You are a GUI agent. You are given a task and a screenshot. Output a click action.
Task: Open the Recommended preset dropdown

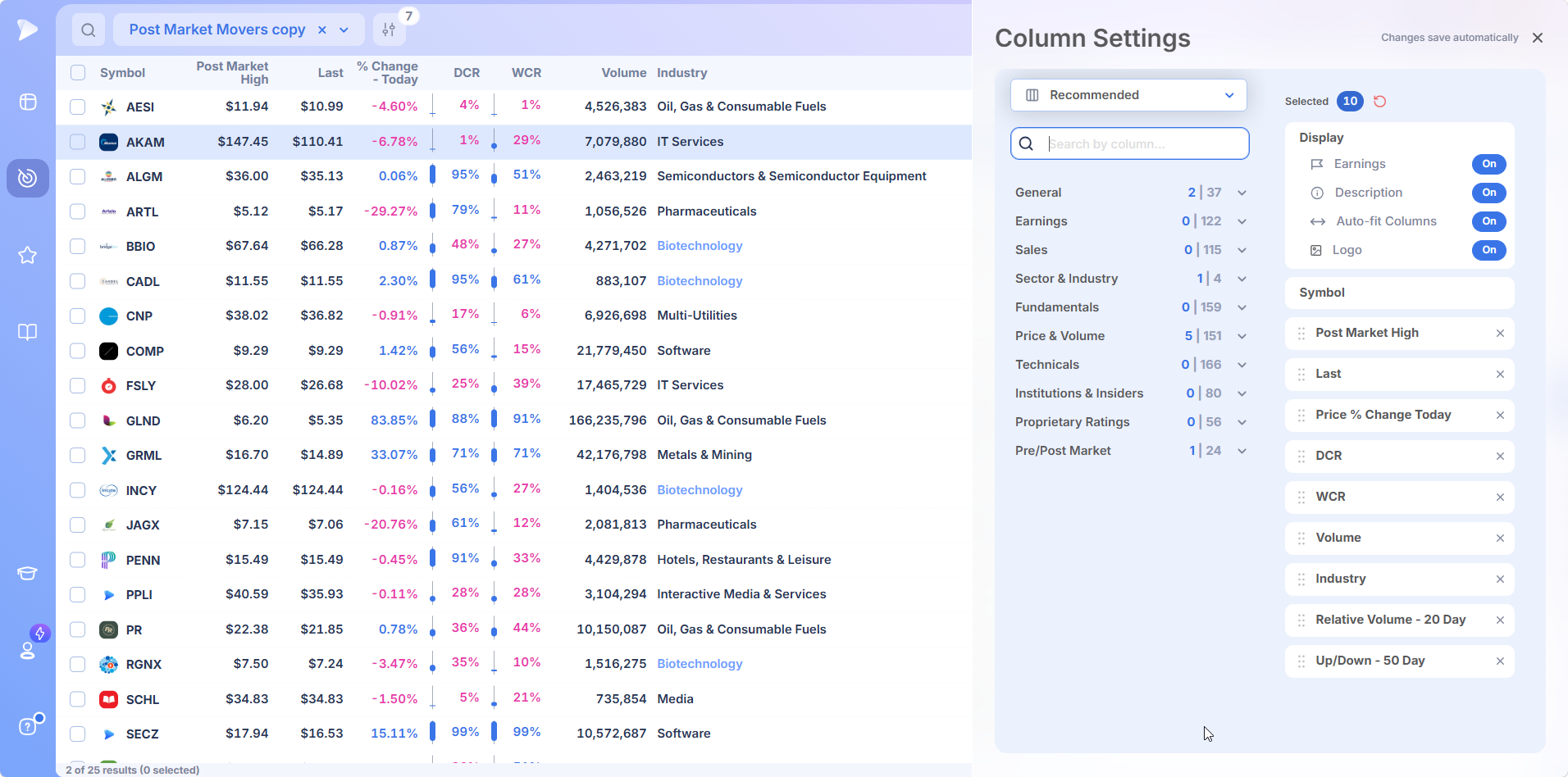pyautogui.click(x=1128, y=95)
